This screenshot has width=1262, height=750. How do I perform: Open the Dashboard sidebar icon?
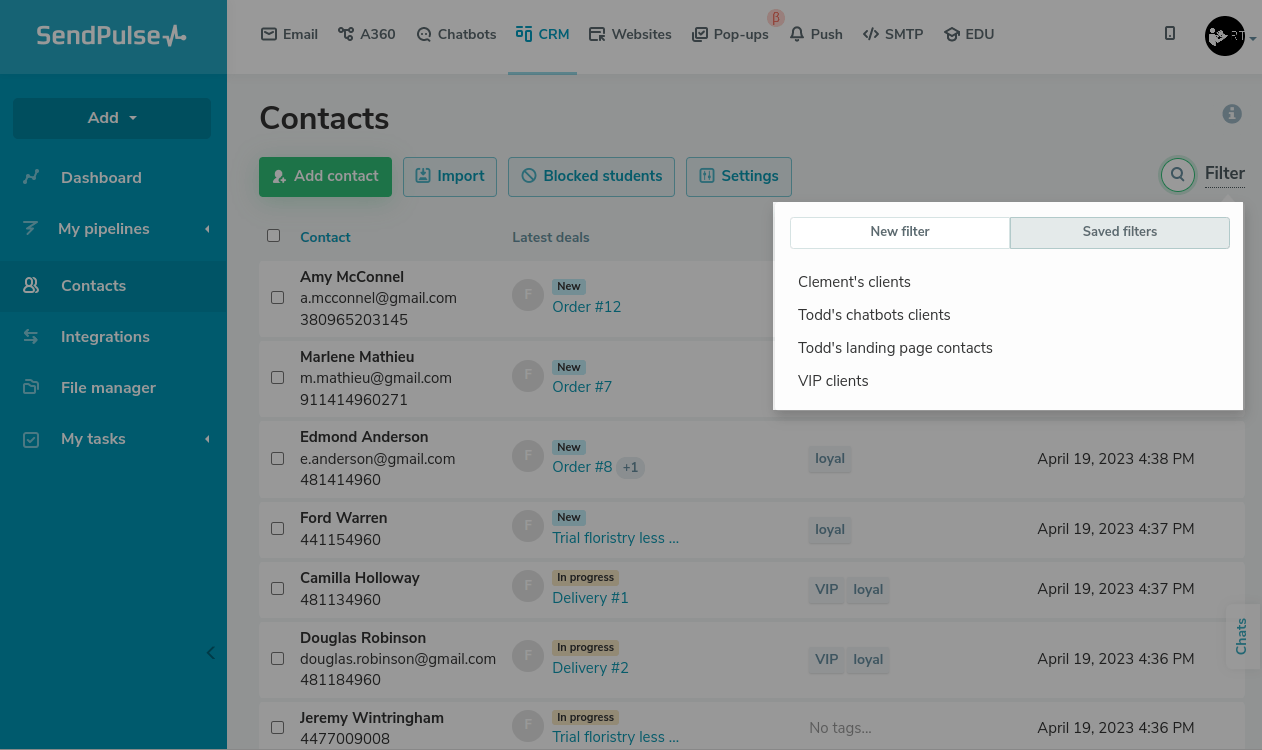[x=31, y=177]
